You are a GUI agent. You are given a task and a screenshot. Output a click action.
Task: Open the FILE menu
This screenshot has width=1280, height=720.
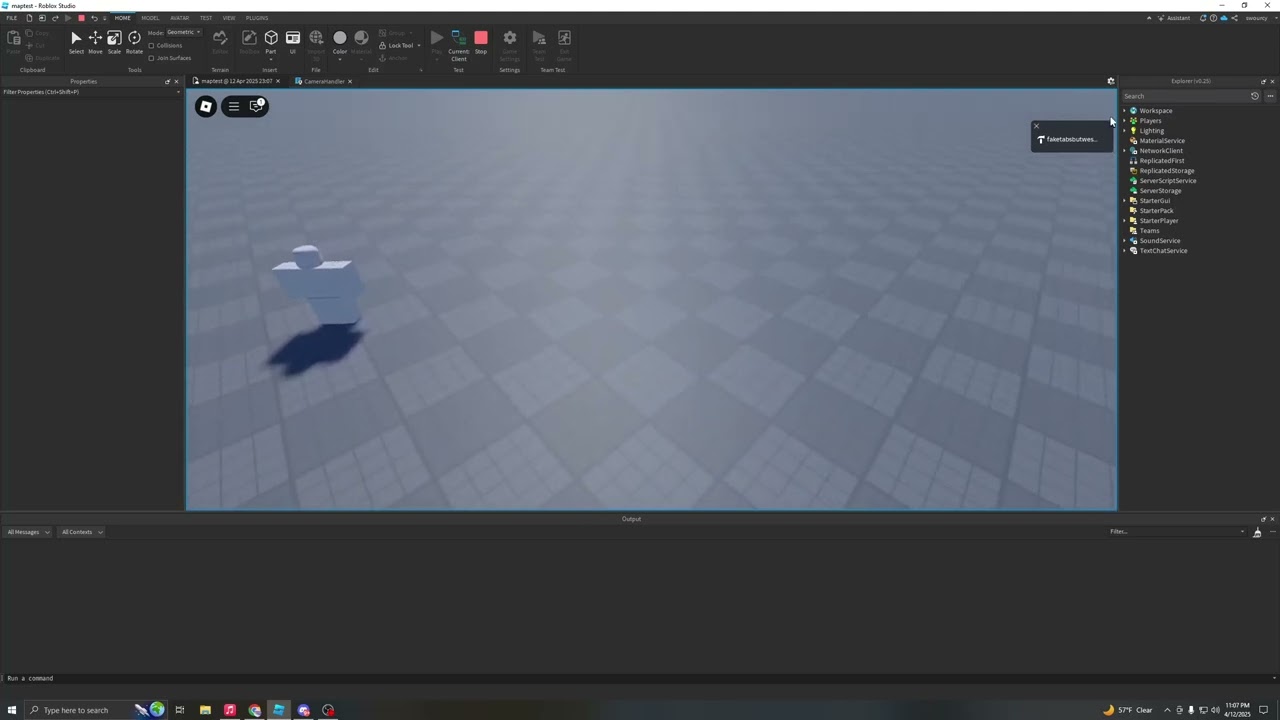(x=12, y=18)
